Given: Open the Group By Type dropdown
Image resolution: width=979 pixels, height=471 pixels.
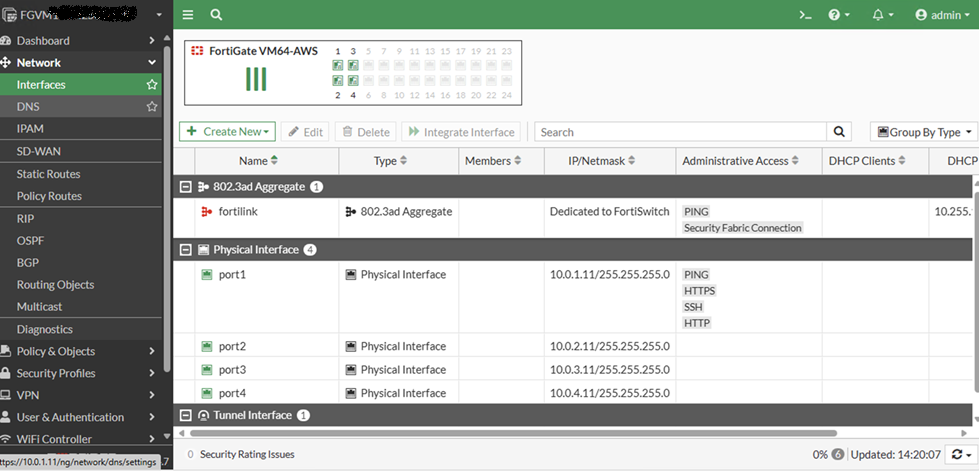Looking at the screenshot, I should [923, 132].
